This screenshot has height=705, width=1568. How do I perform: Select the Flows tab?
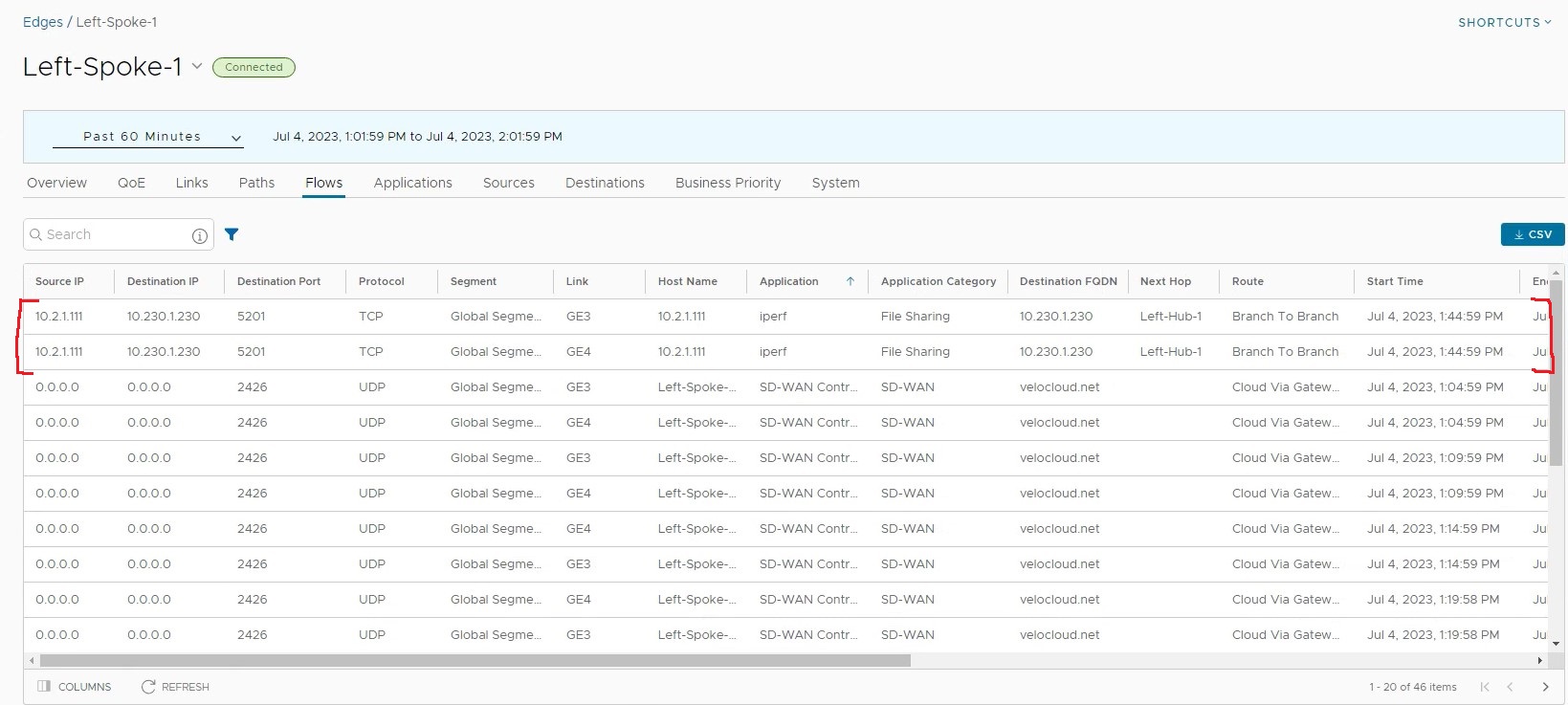click(x=324, y=183)
